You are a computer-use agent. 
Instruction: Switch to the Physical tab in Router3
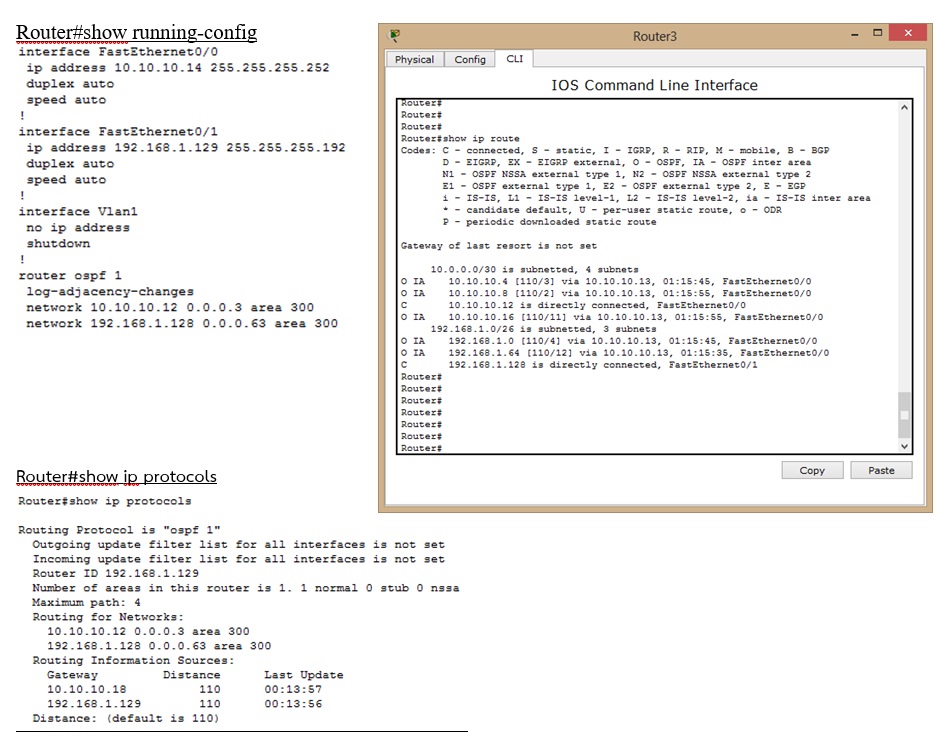pyautogui.click(x=415, y=59)
